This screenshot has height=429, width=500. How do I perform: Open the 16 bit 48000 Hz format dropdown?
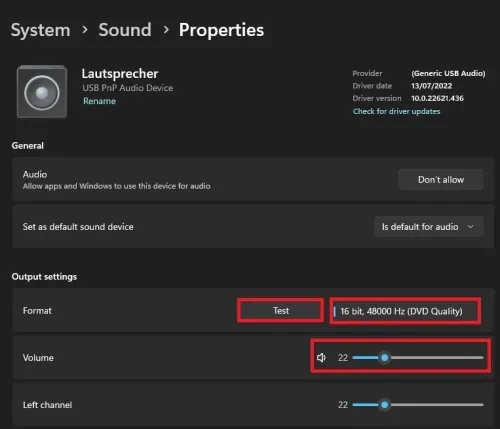coord(405,311)
